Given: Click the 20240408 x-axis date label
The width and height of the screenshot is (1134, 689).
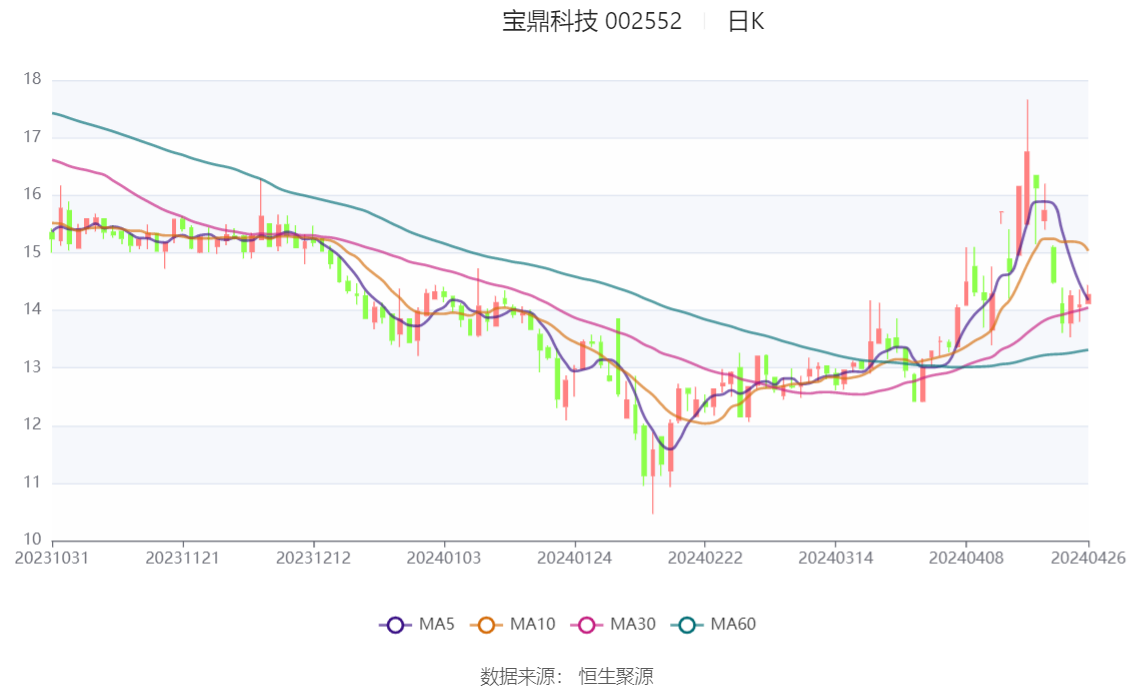Looking at the screenshot, I should pos(966,558).
